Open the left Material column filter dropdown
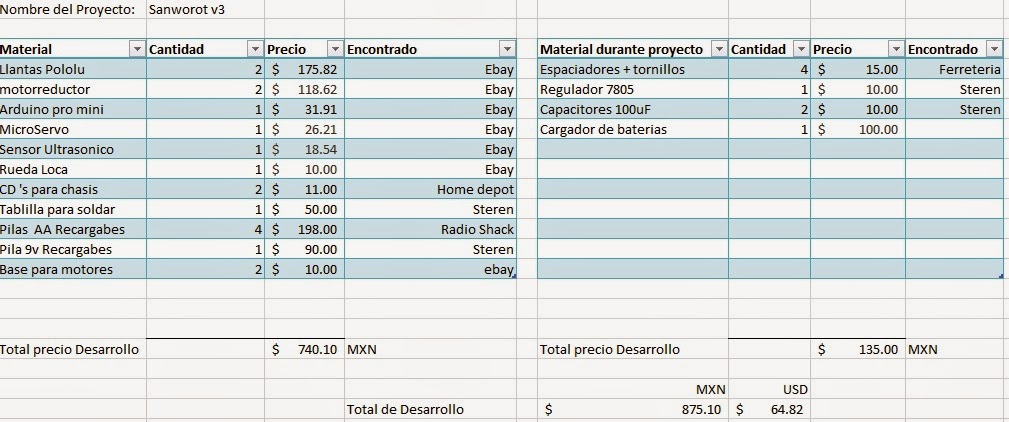The width and height of the screenshot is (1009, 422). point(137,49)
